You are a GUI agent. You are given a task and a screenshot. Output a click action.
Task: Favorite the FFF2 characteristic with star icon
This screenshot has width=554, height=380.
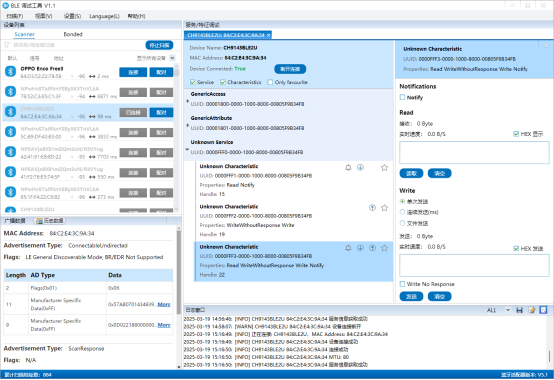coord(384,208)
